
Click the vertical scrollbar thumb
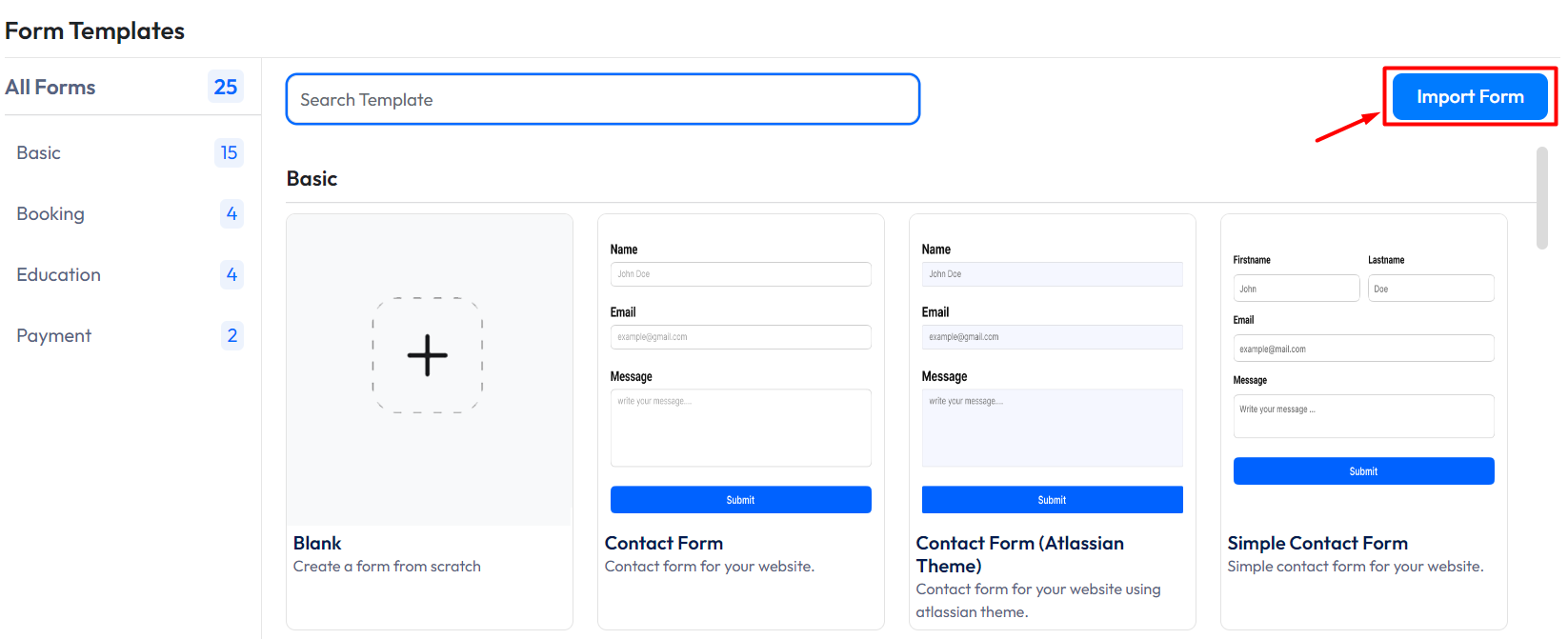(1541, 198)
